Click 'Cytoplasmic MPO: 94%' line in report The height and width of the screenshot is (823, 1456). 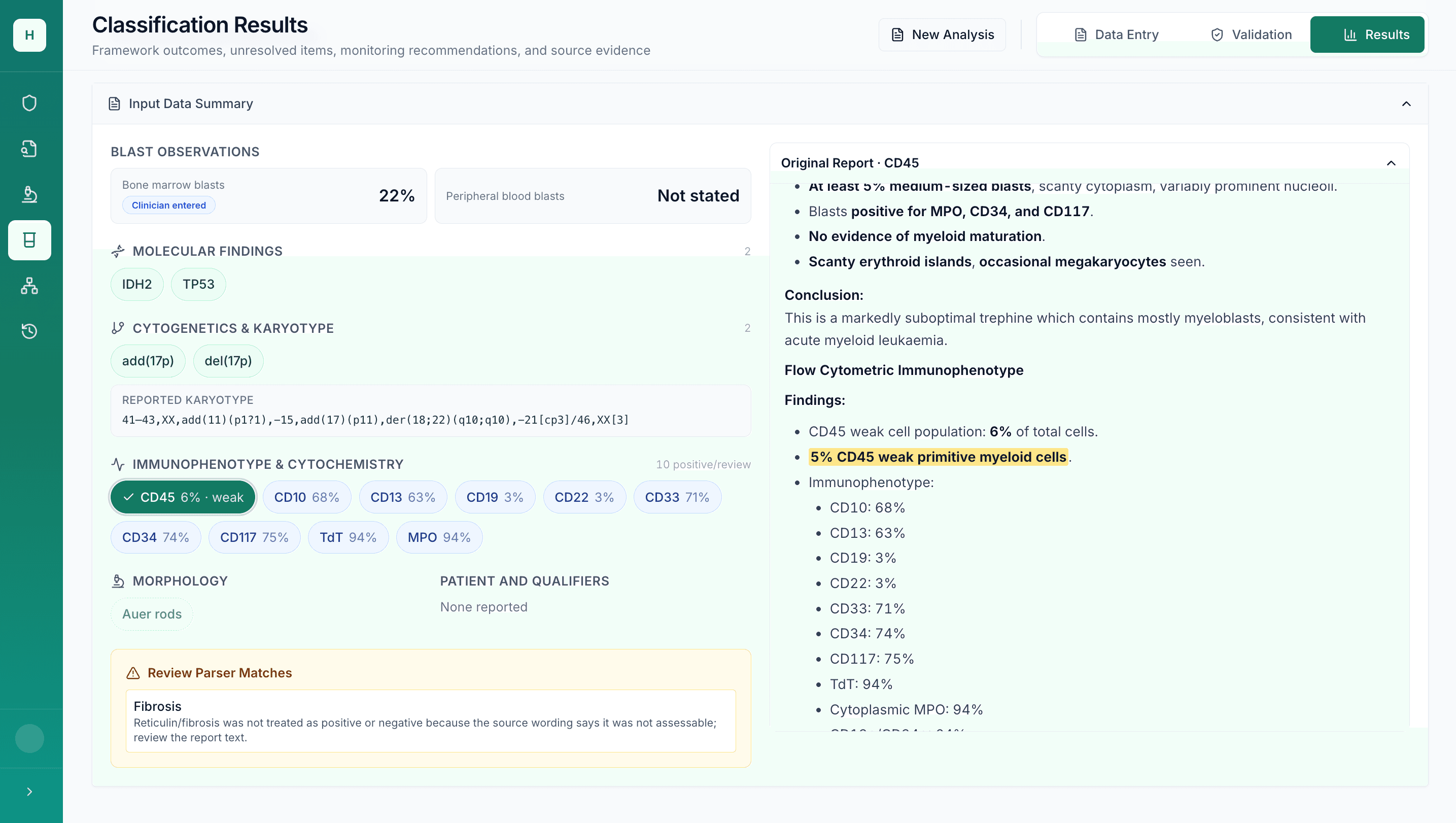pos(906,710)
